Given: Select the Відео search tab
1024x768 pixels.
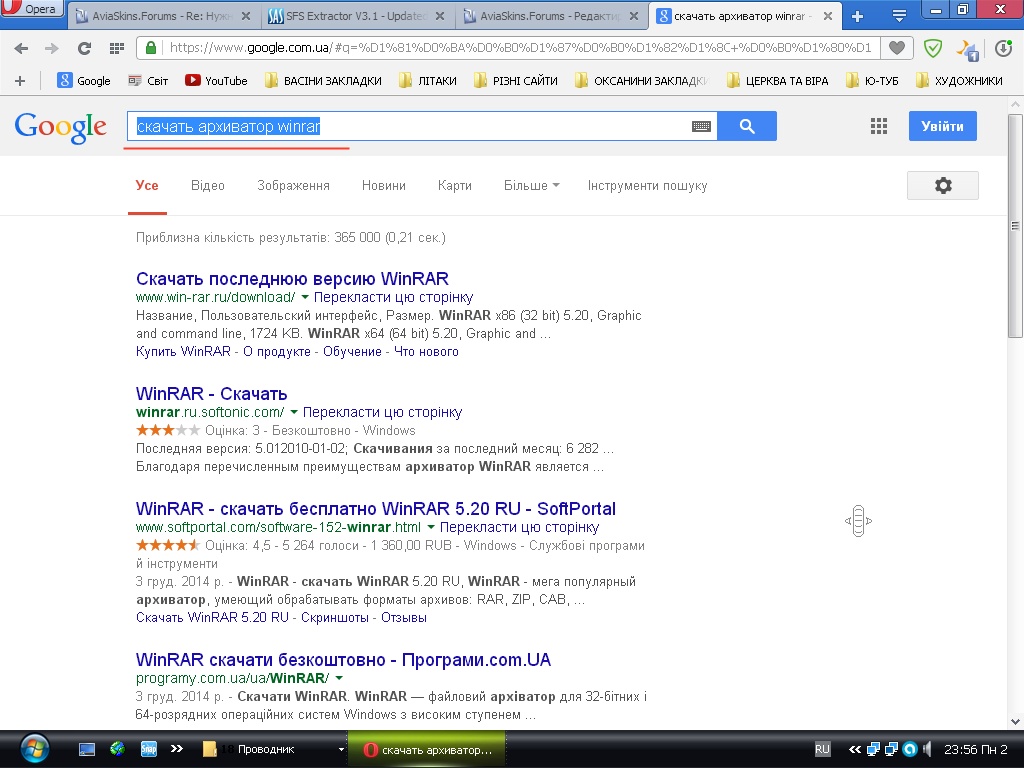Looking at the screenshot, I should [x=208, y=185].
